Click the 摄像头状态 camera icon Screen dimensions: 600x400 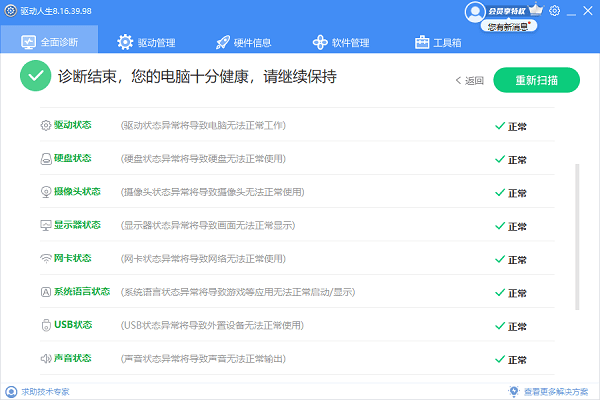click(45, 192)
